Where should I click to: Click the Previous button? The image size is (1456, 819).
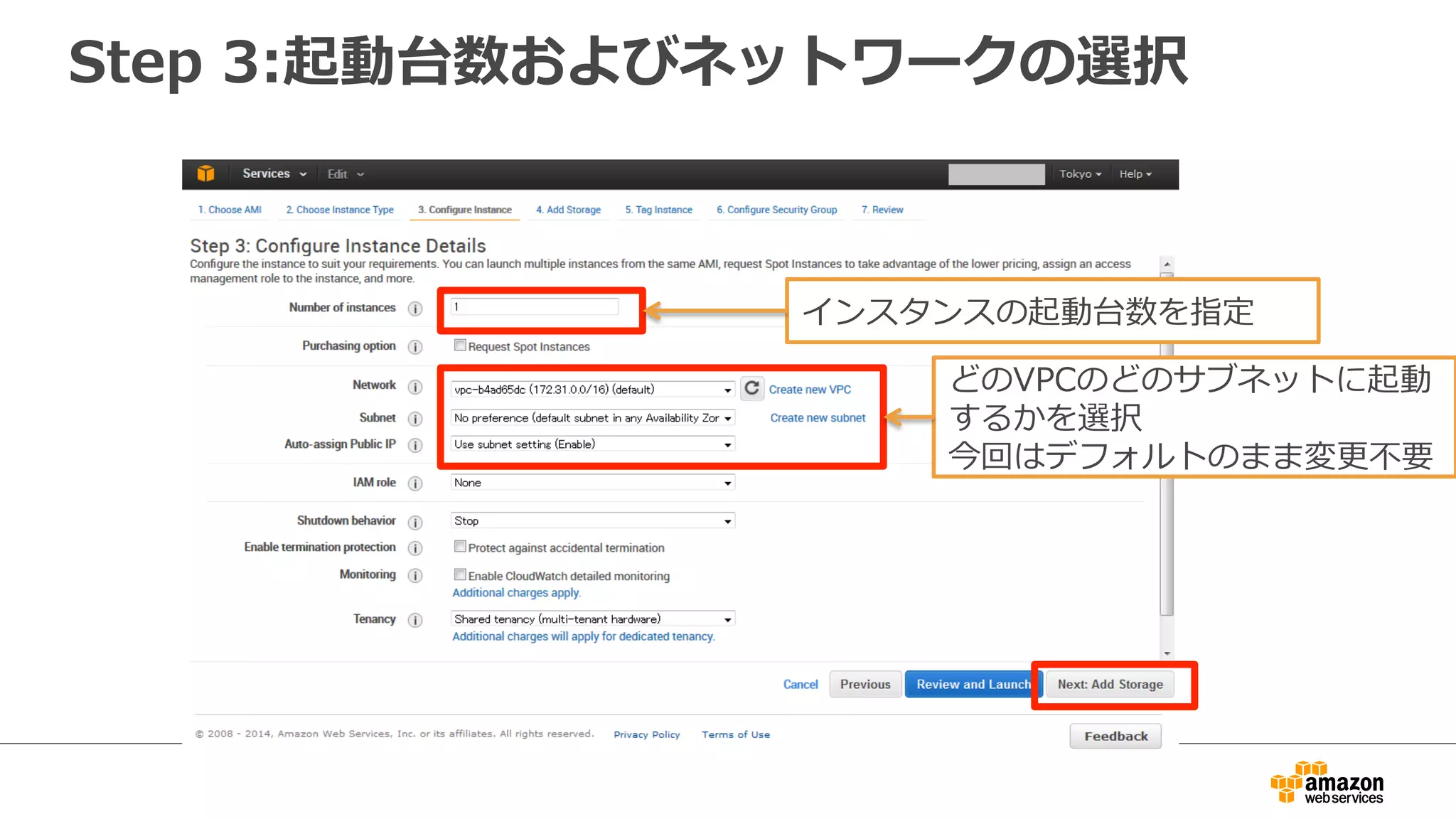click(x=865, y=684)
